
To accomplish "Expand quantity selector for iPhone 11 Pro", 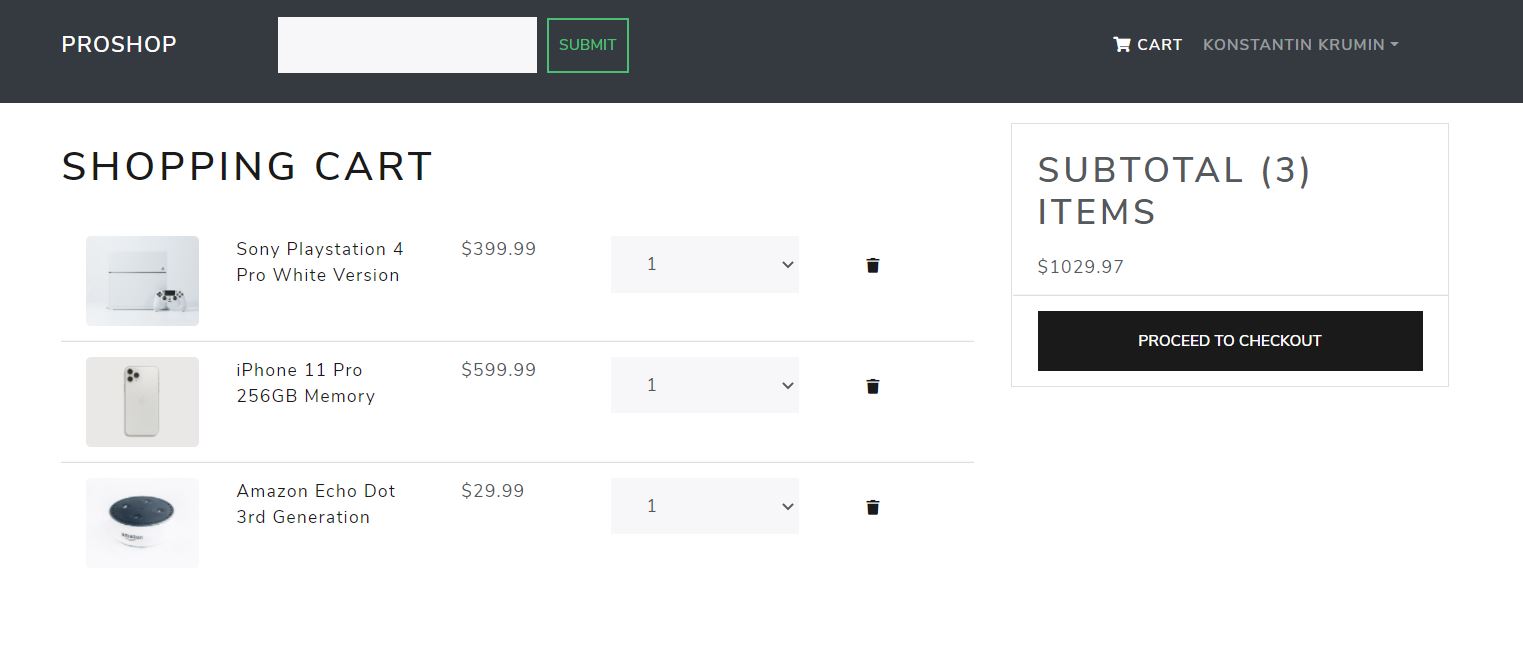I will click(704, 386).
